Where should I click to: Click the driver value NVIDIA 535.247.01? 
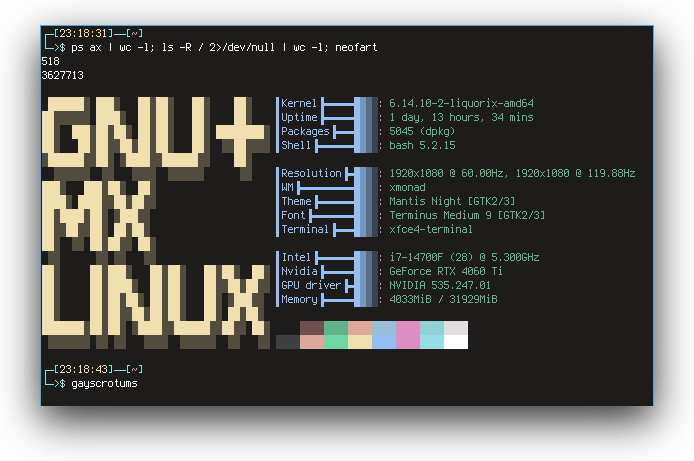[x=440, y=285]
